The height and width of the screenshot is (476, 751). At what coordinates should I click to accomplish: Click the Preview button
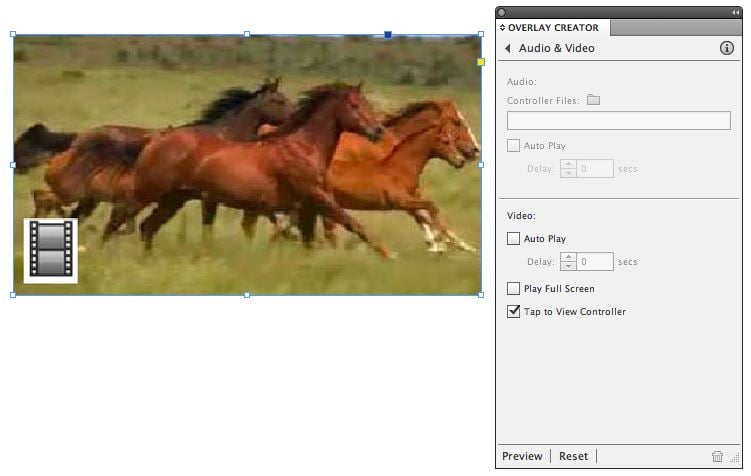click(x=522, y=456)
